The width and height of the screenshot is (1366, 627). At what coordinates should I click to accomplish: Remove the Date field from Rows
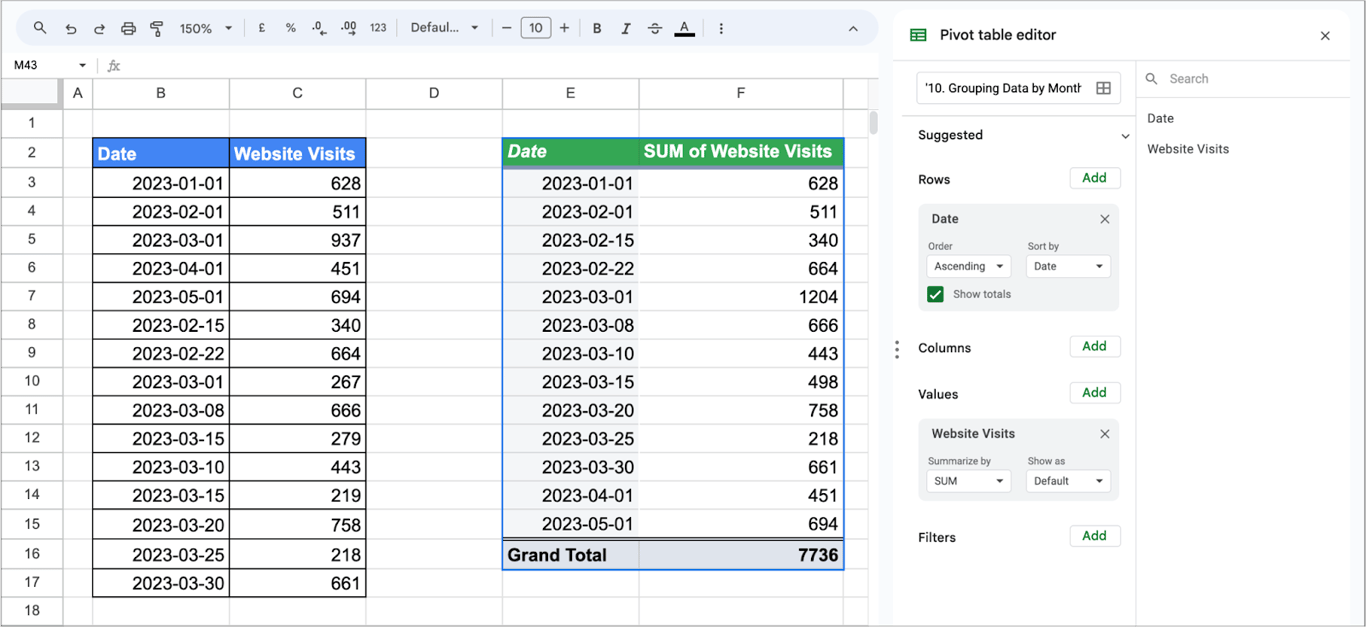[1105, 219]
